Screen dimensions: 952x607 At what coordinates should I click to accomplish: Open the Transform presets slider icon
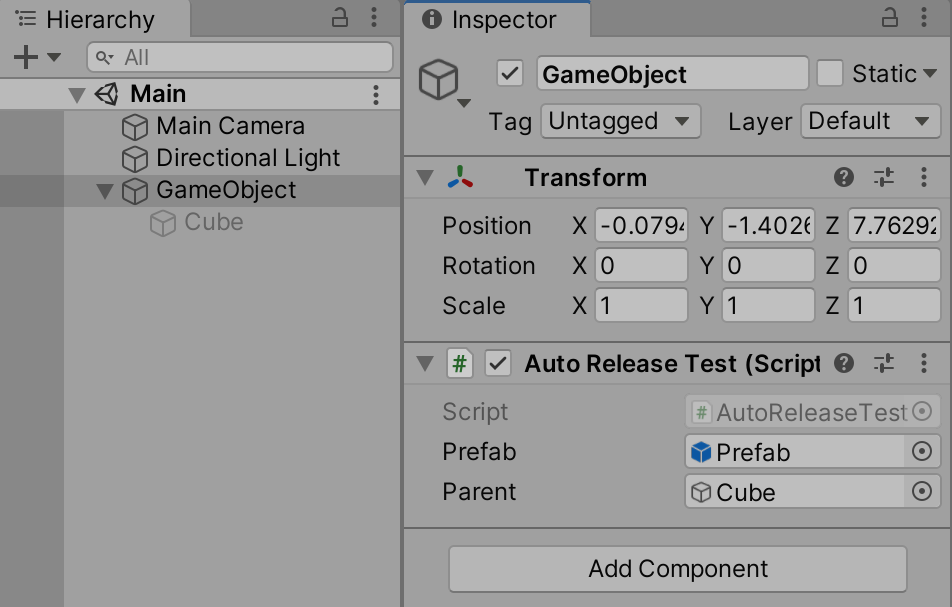(884, 177)
